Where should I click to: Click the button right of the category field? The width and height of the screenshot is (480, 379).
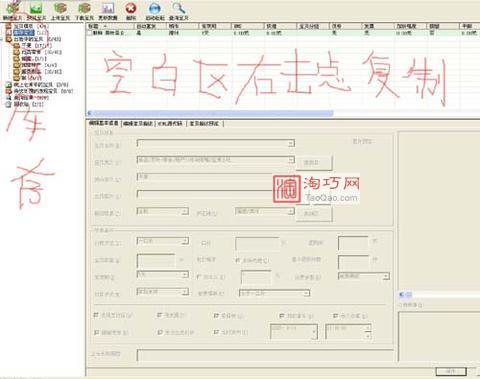(313, 163)
